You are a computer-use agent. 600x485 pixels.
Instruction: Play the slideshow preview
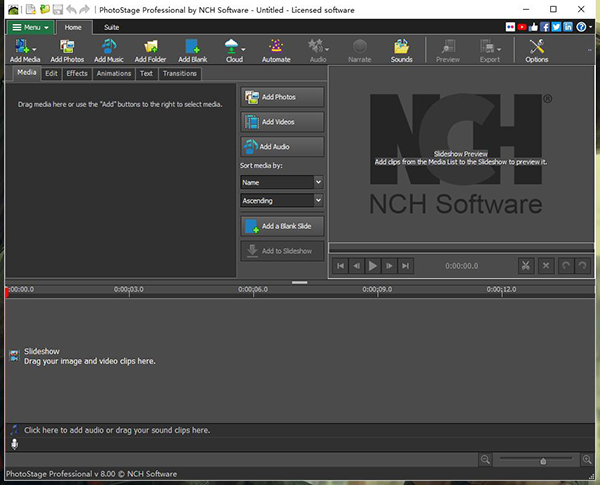[x=373, y=266]
